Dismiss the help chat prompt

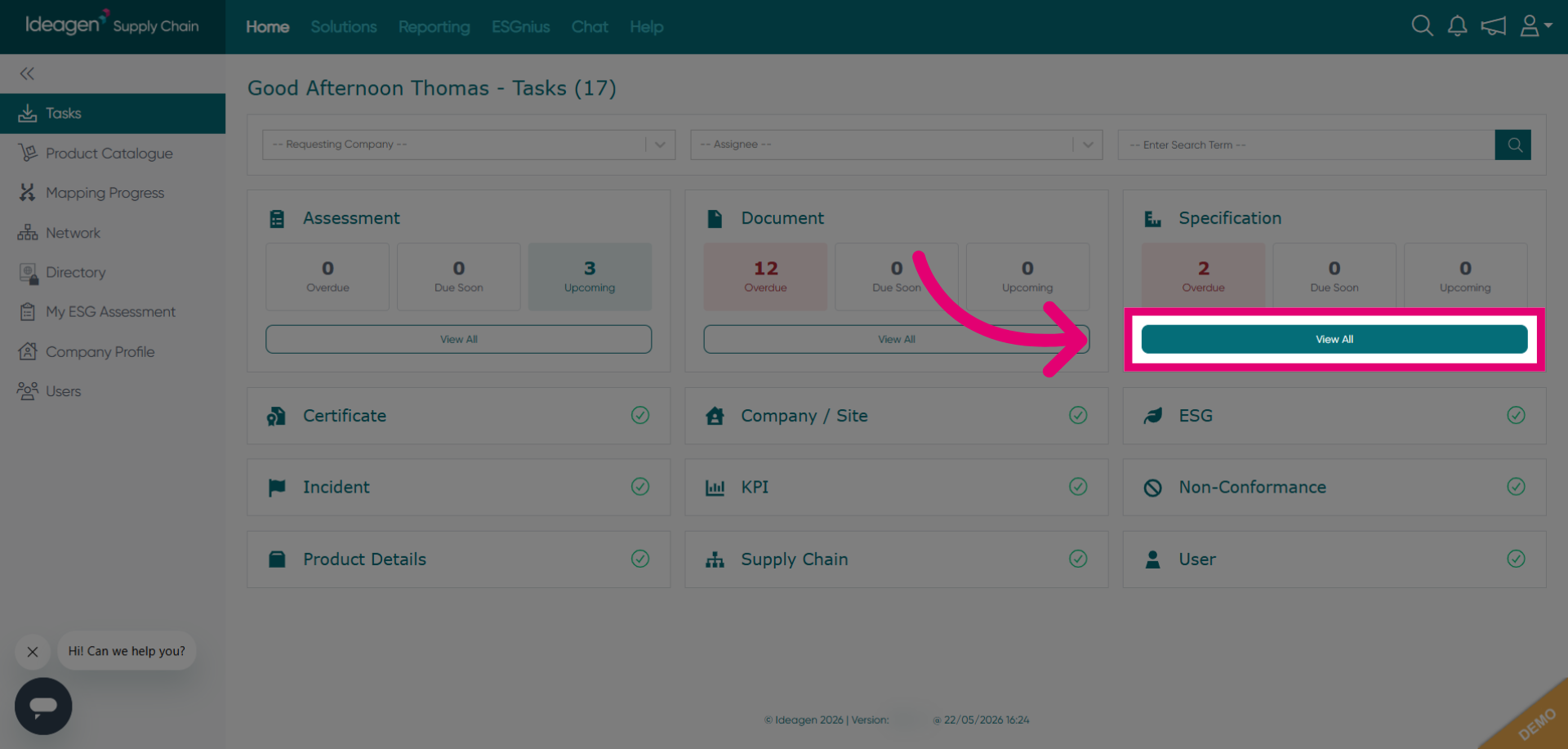pos(33,652)
